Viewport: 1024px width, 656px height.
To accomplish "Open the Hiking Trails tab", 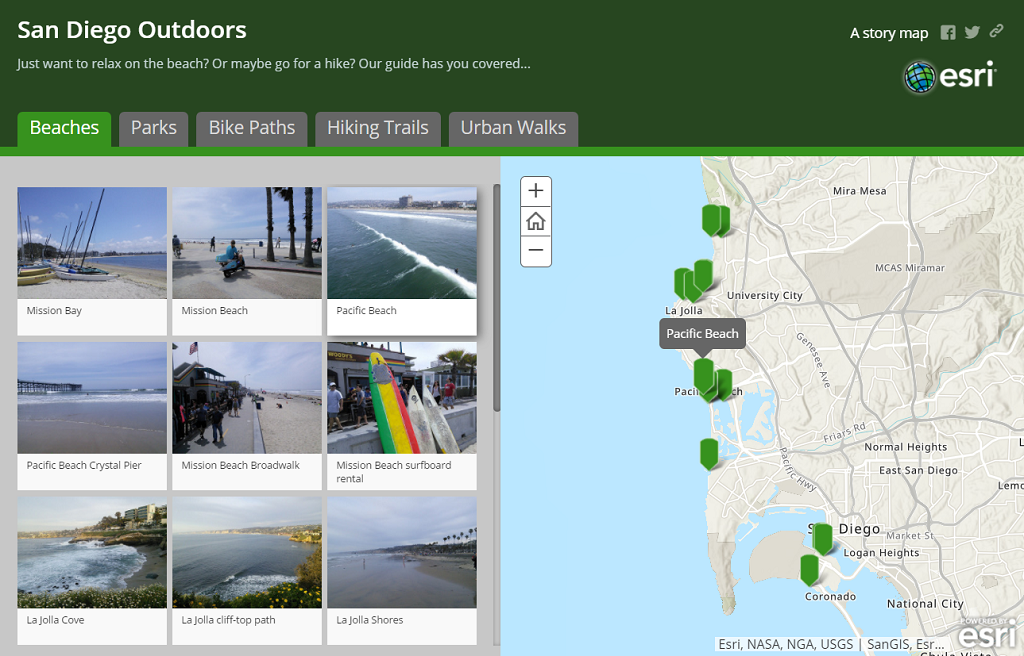I will [377, 128].
